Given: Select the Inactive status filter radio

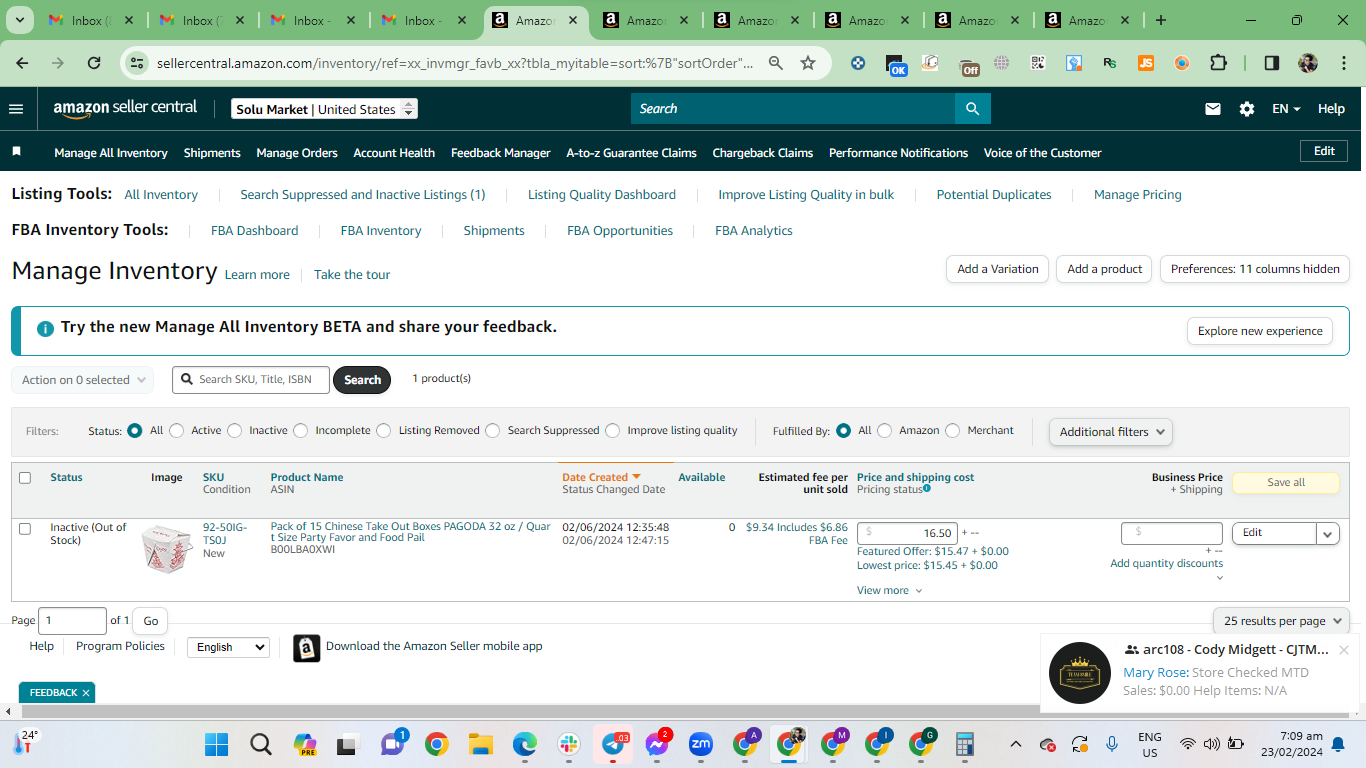Looking at the screenshot, I should click(235, 431).
